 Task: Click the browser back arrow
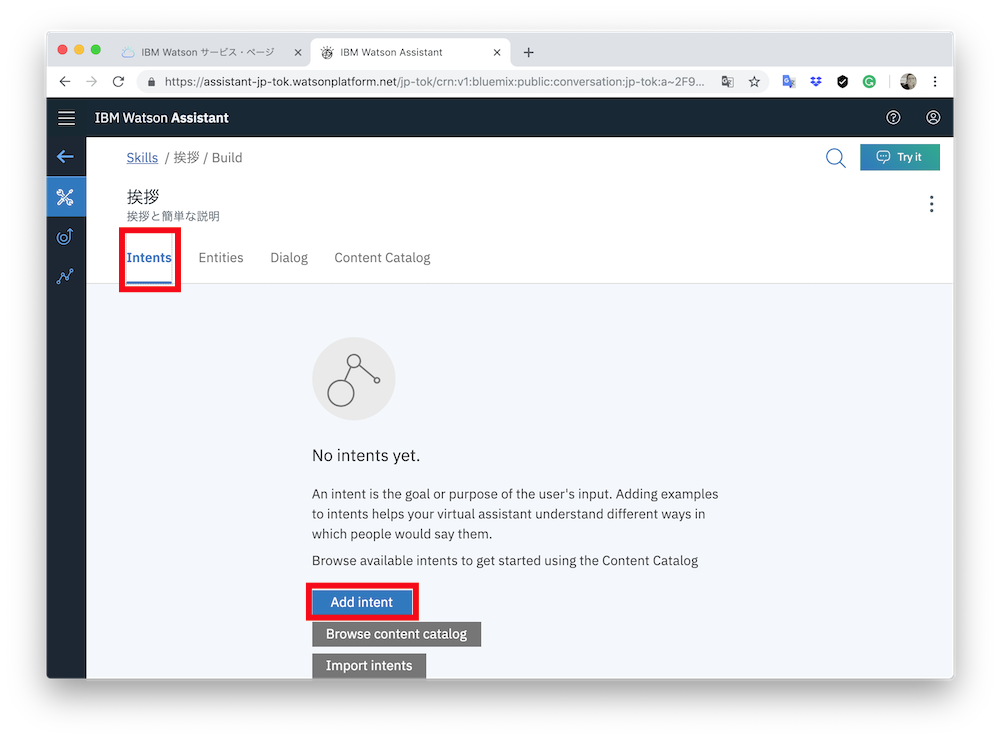(65, 82)
